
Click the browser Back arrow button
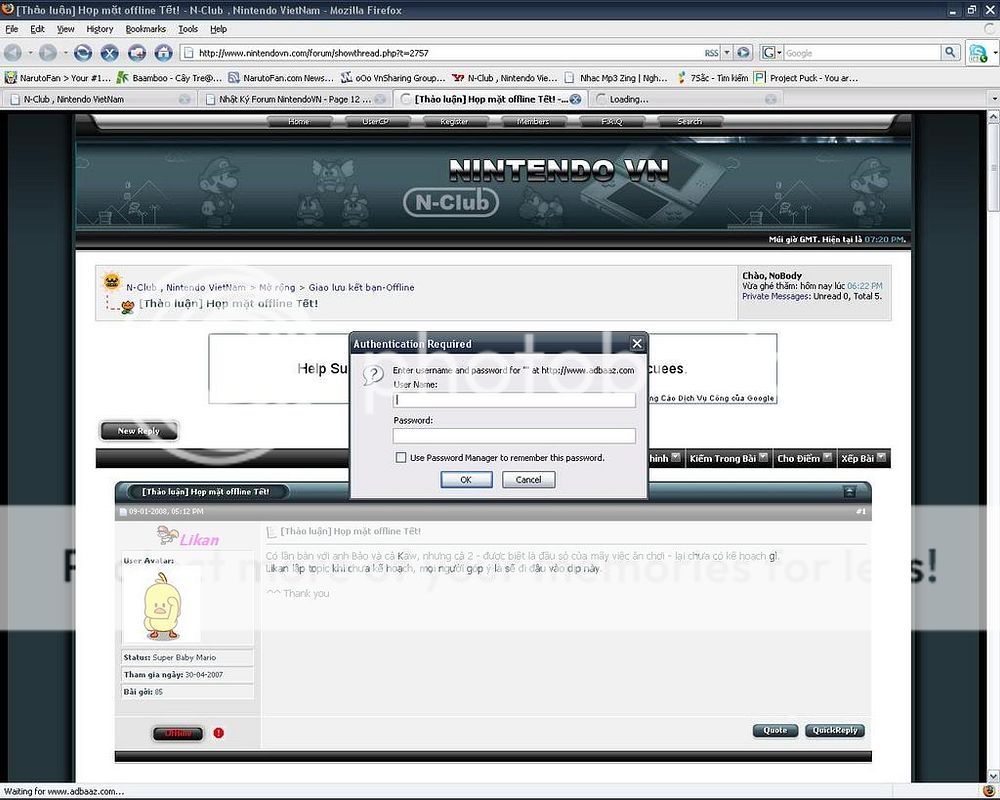point(13,53)
